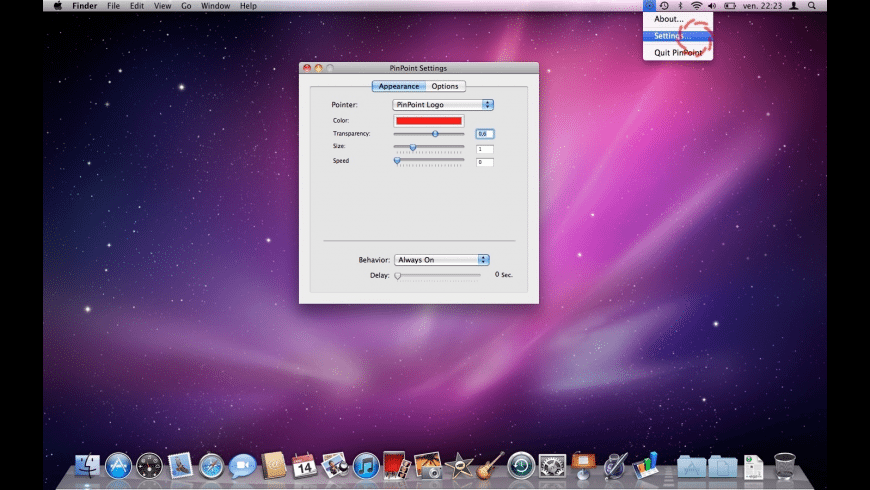Image resolution: width=870 pixels, height=490 pixels.
Task: Open Address Book from the Dock
Action: tap(274, 465)
